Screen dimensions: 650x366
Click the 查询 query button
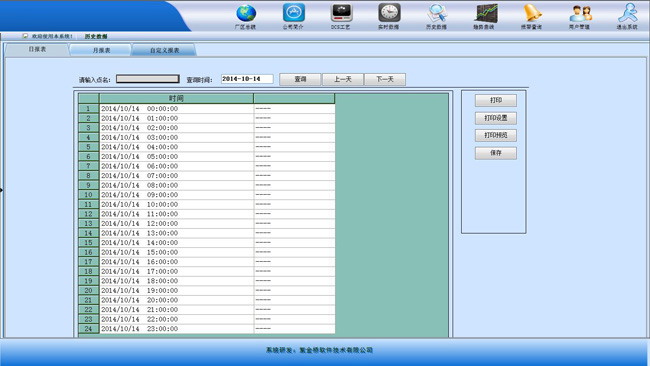pyautogui.click(x=300, y=79)
